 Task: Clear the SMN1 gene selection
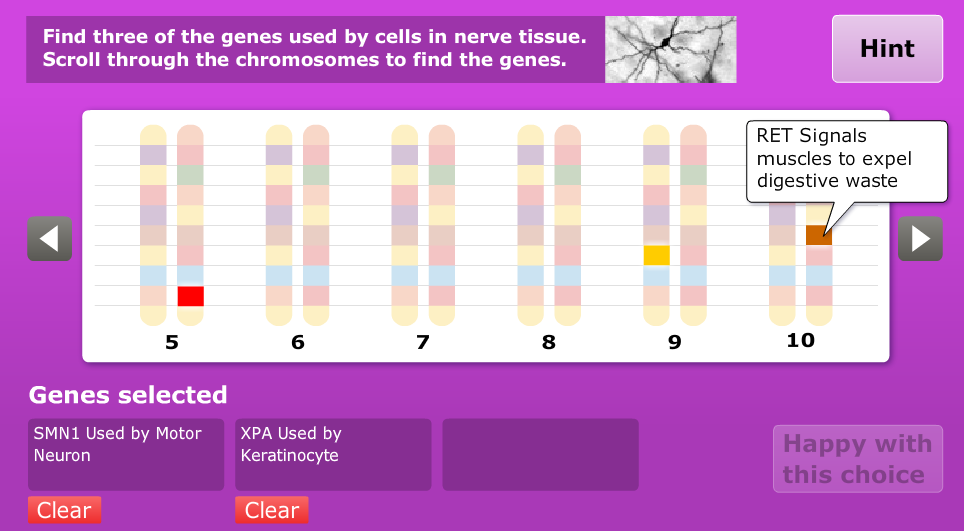click(64, 510)
